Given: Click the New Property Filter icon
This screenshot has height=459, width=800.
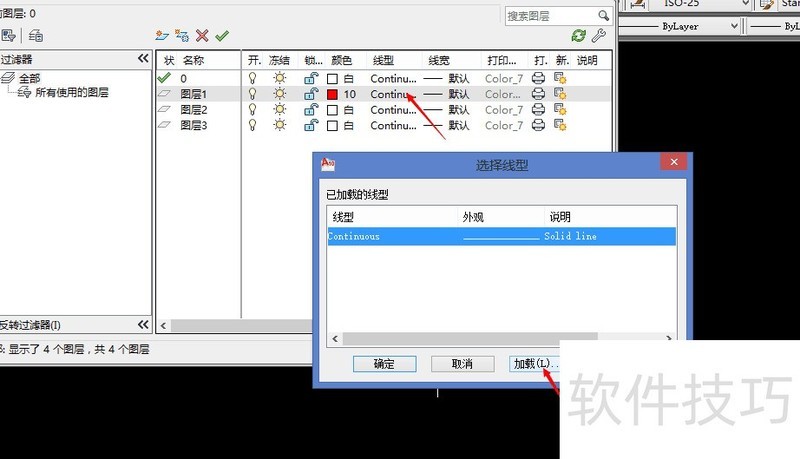Looking at the screenshot, I should [8, 36].
